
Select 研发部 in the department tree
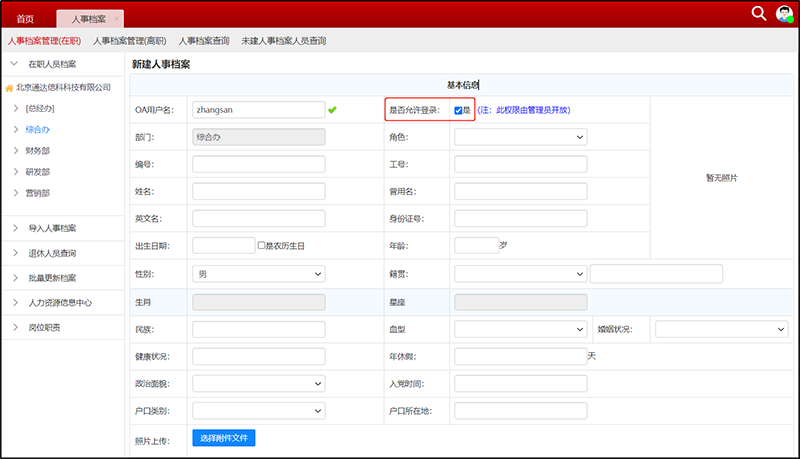pyautogui.click(x=37, y=171)
